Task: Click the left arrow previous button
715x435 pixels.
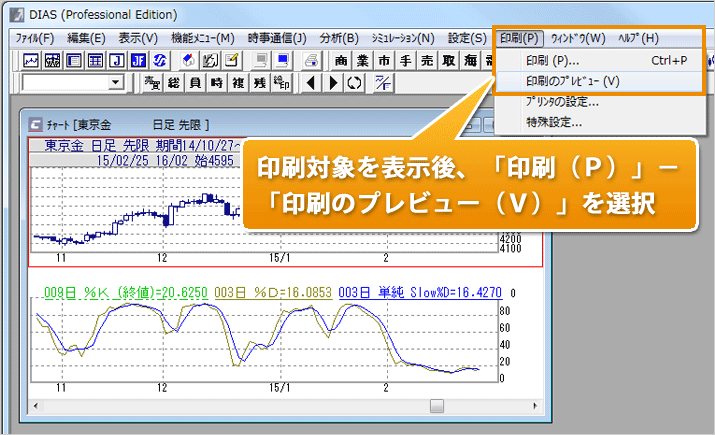Action: point(309,82)
